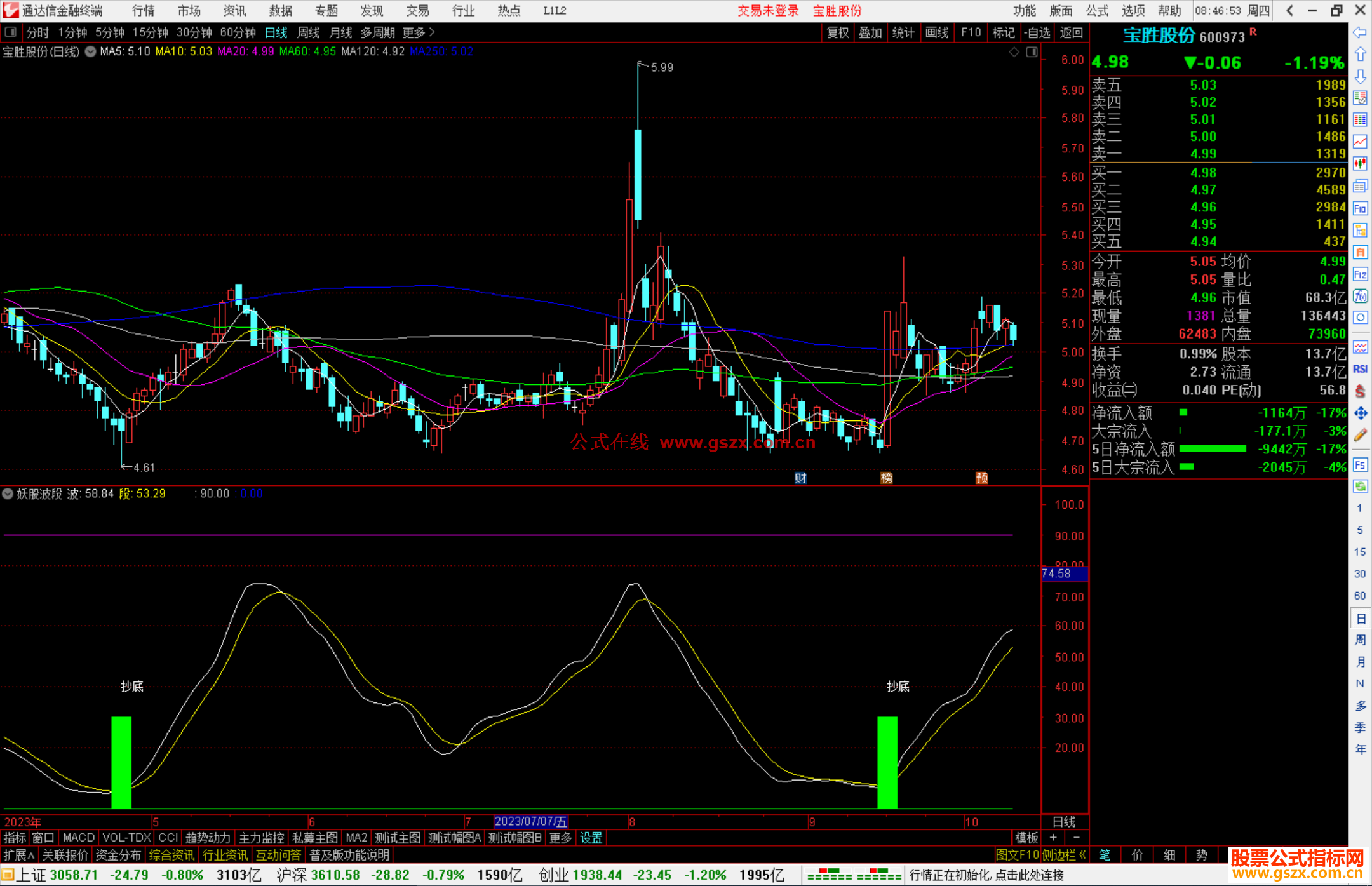This screenshot has width=1372, height=886.
Task: Click the line trend chart sidebar icon
Action: (x=1360, y=142)
